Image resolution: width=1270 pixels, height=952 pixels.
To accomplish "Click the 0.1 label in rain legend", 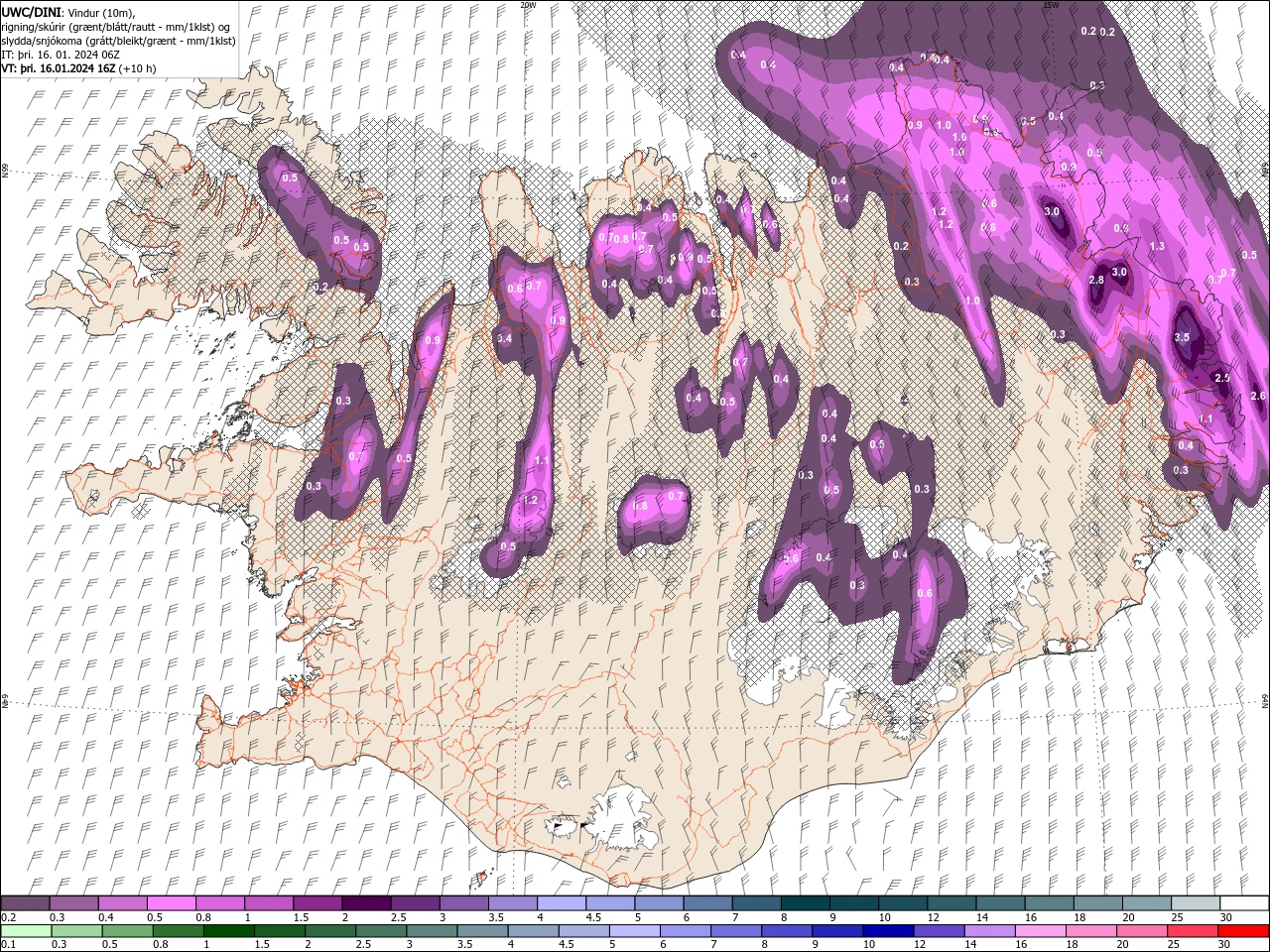I will [8, 945].
